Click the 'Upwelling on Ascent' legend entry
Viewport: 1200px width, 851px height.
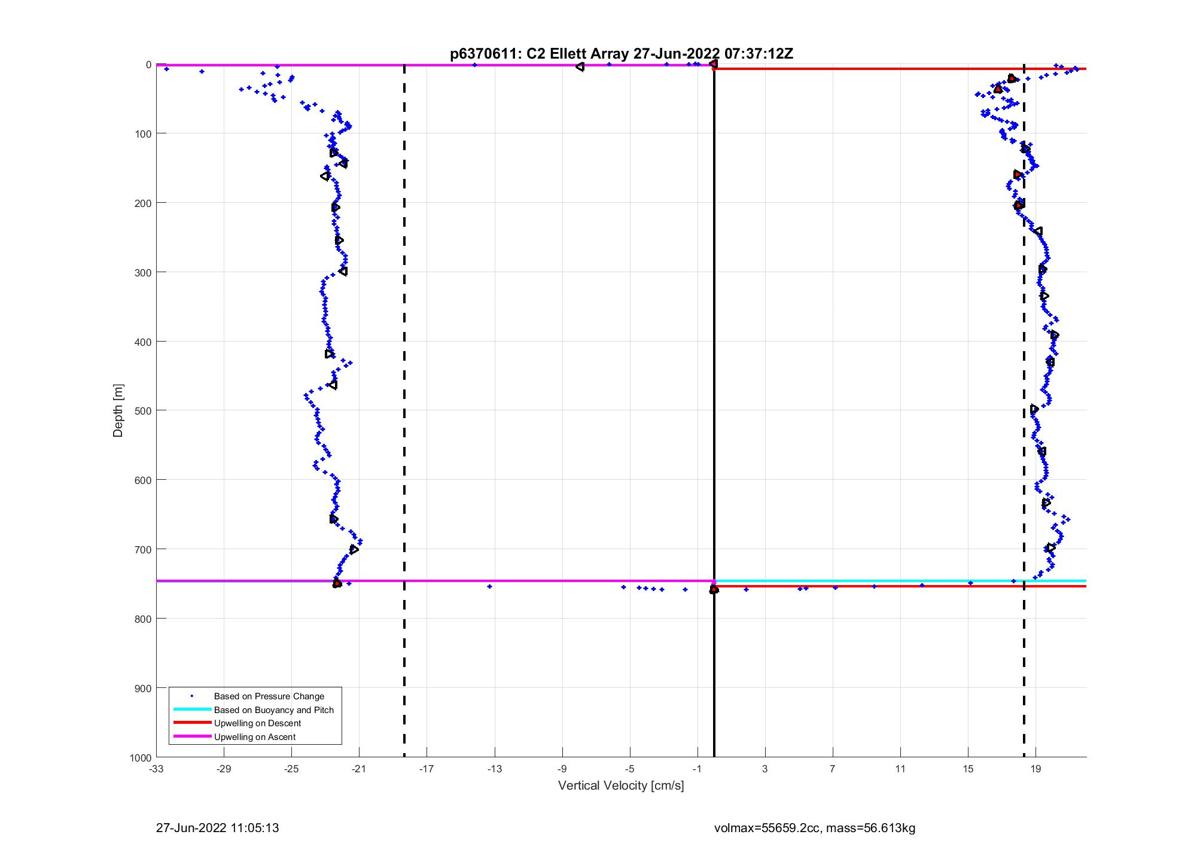click(x=256, y=737)
